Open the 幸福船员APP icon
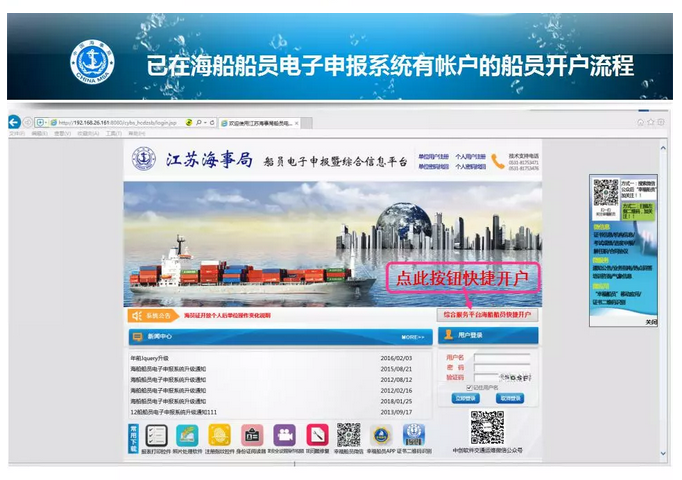Screen dimensions: 682x480 381,436
